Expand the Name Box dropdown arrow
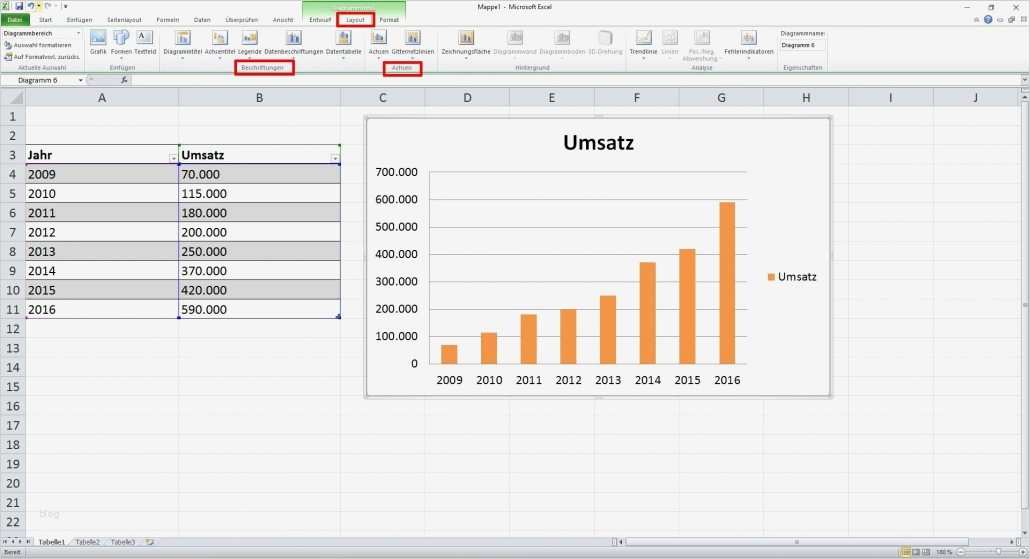The width and height of the screenshot is (1030, 559). point(80,80)
